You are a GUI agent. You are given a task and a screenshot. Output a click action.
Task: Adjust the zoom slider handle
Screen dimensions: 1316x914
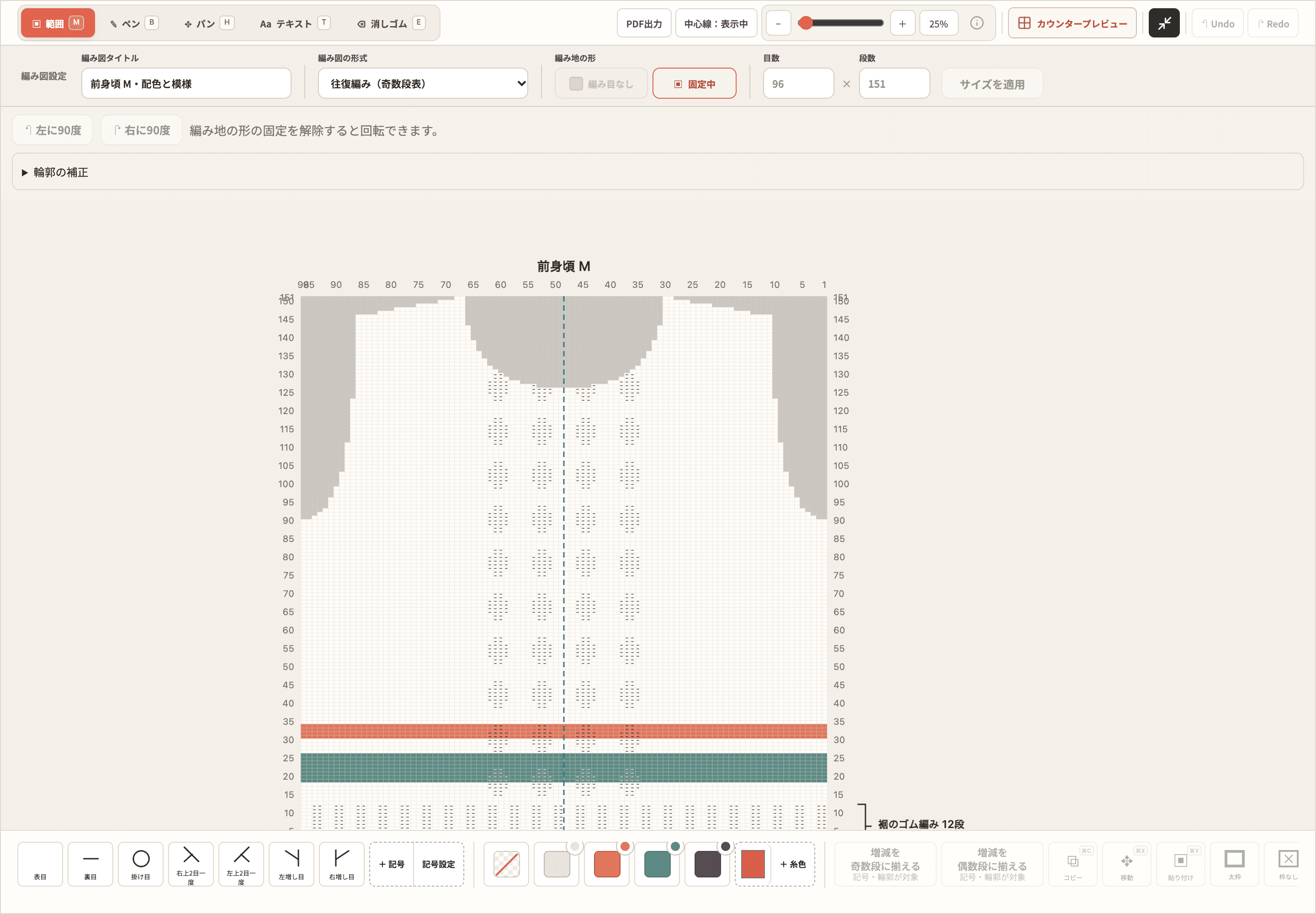[x=805, y=23]
